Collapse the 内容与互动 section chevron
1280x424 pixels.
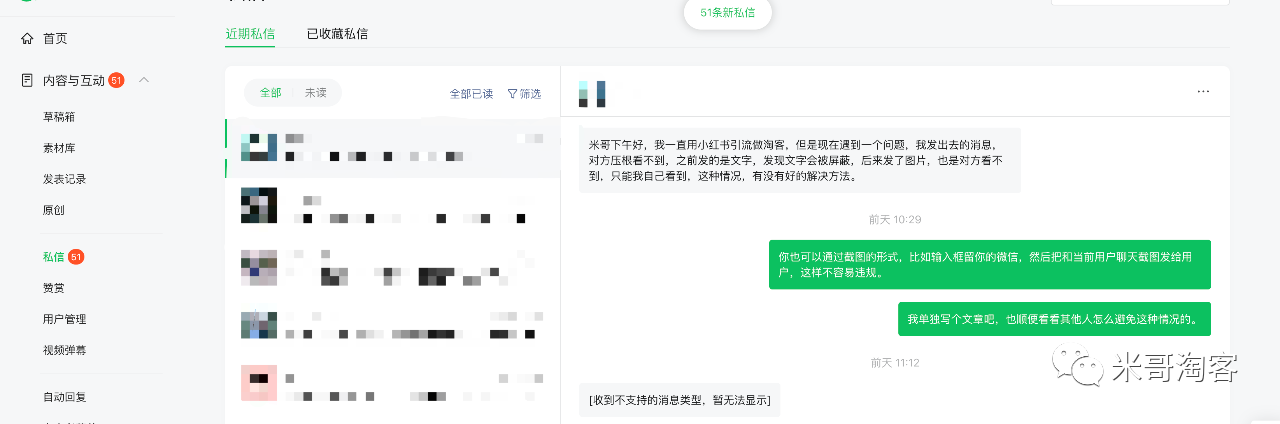(144, 80)
